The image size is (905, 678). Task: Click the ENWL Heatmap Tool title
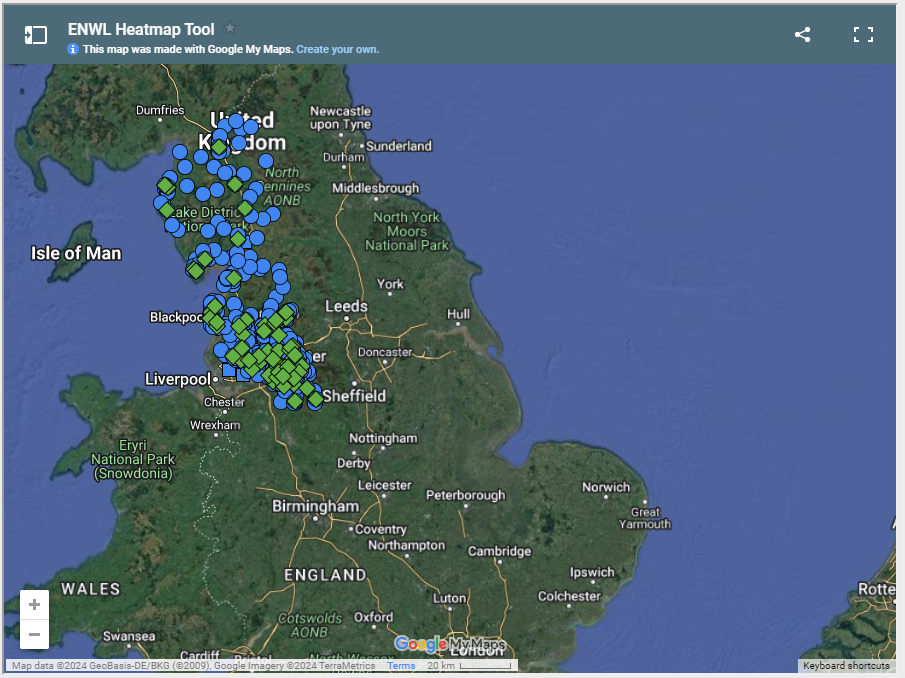click(141, 29)
